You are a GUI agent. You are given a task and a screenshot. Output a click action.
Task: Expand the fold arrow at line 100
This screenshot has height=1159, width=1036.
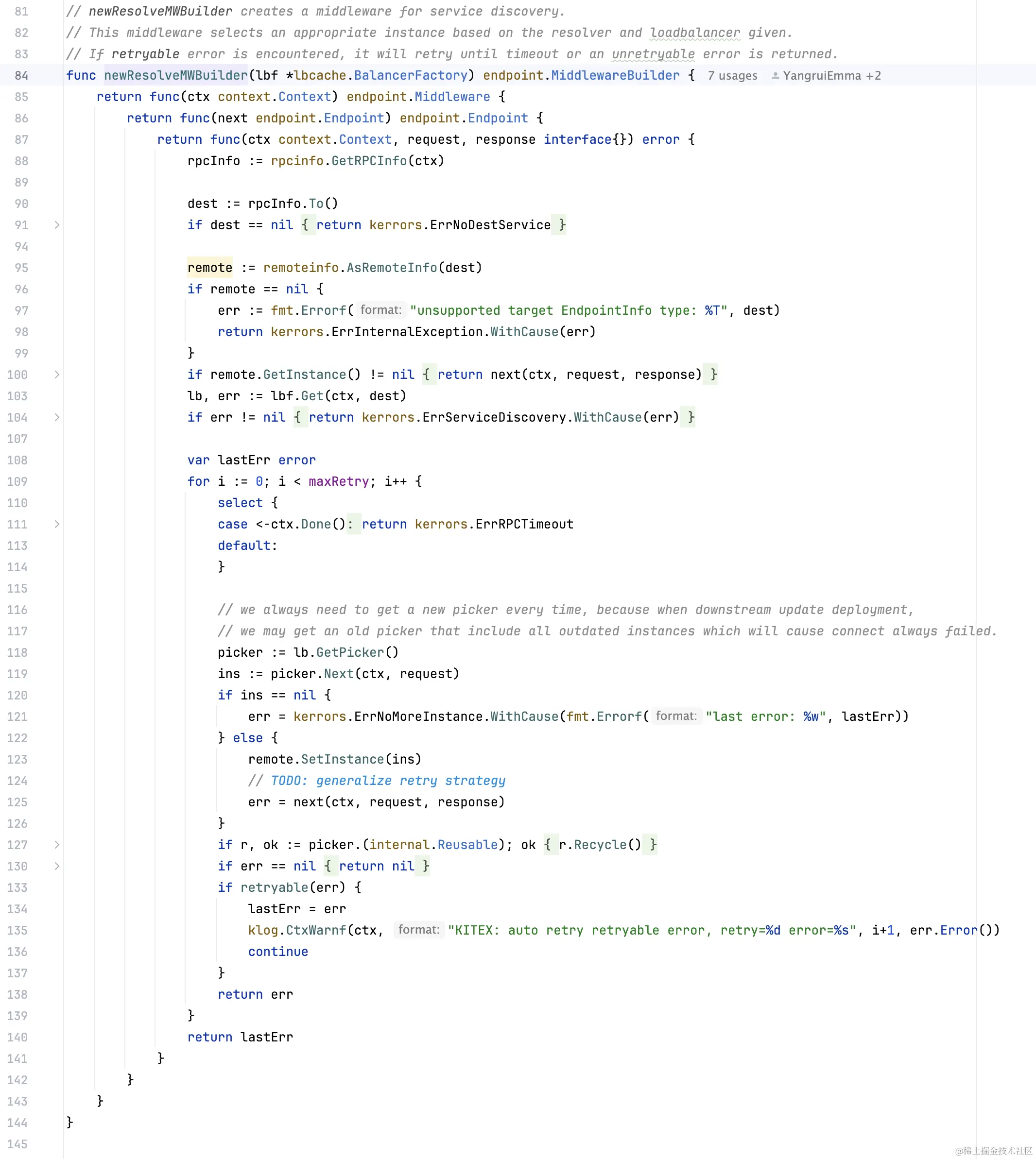click(x=57, y=375)
